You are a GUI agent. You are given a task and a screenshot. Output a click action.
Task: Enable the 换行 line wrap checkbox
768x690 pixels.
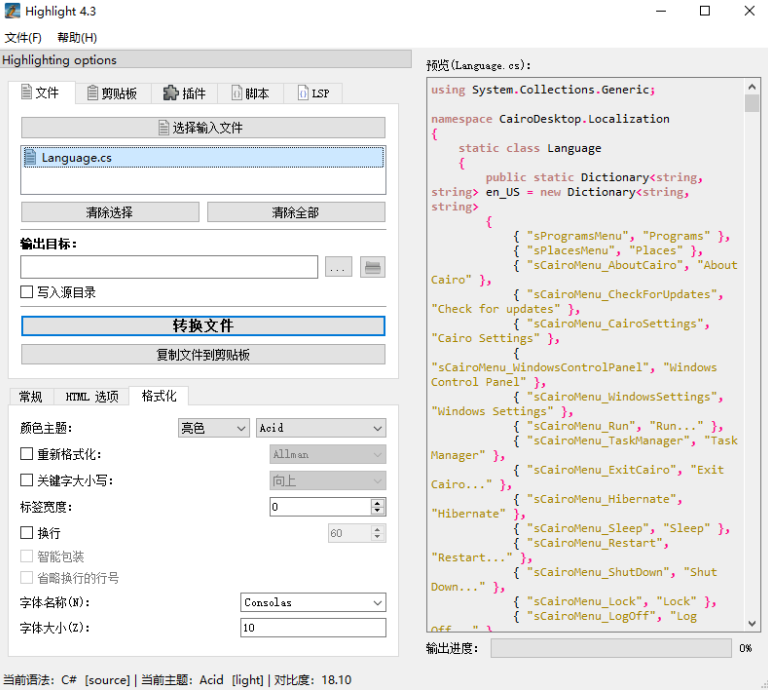tap(27, 533)
